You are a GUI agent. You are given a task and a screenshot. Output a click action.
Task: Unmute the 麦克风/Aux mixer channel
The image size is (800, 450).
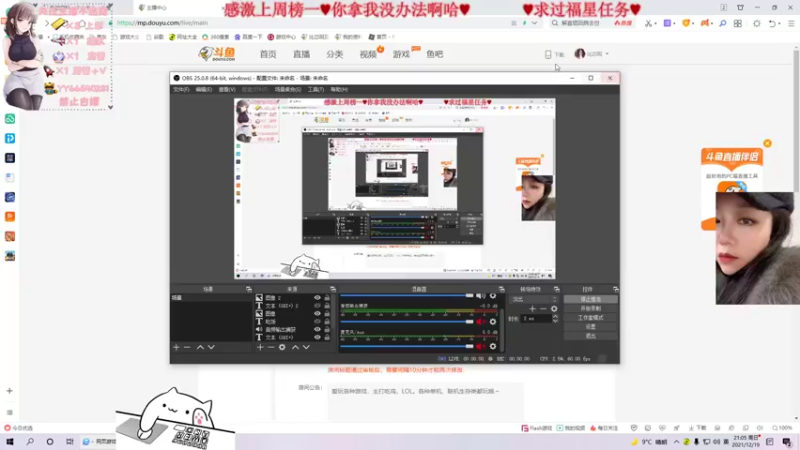480,346
